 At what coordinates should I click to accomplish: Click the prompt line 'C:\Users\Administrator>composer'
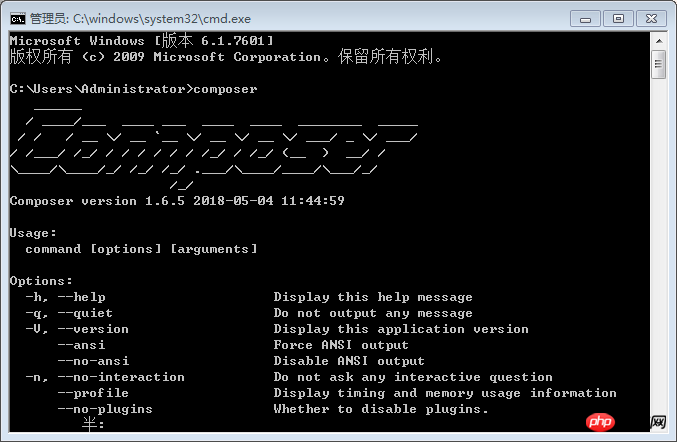point(133,89)
